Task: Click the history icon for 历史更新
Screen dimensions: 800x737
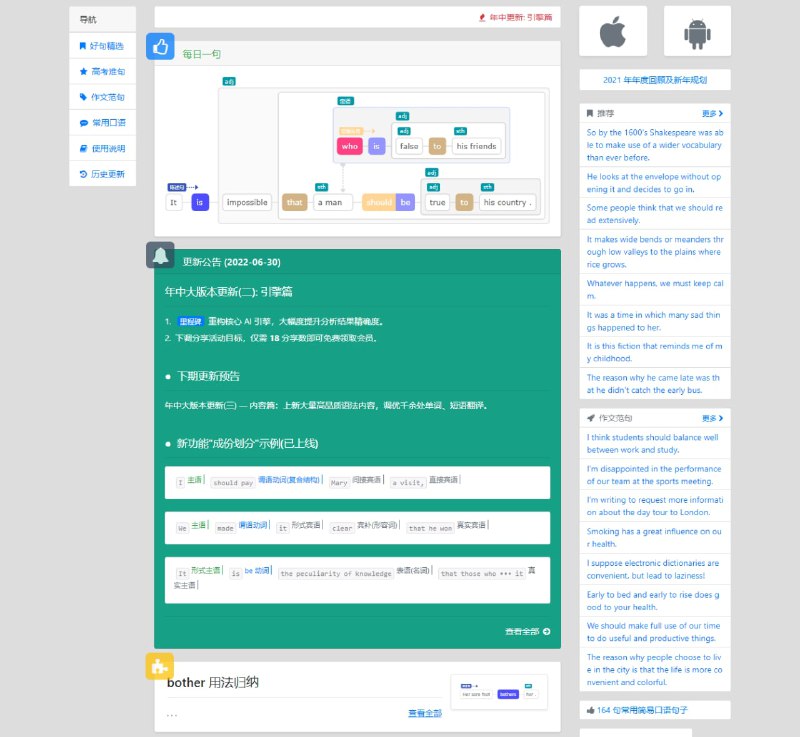Action: tap(84, 171)
